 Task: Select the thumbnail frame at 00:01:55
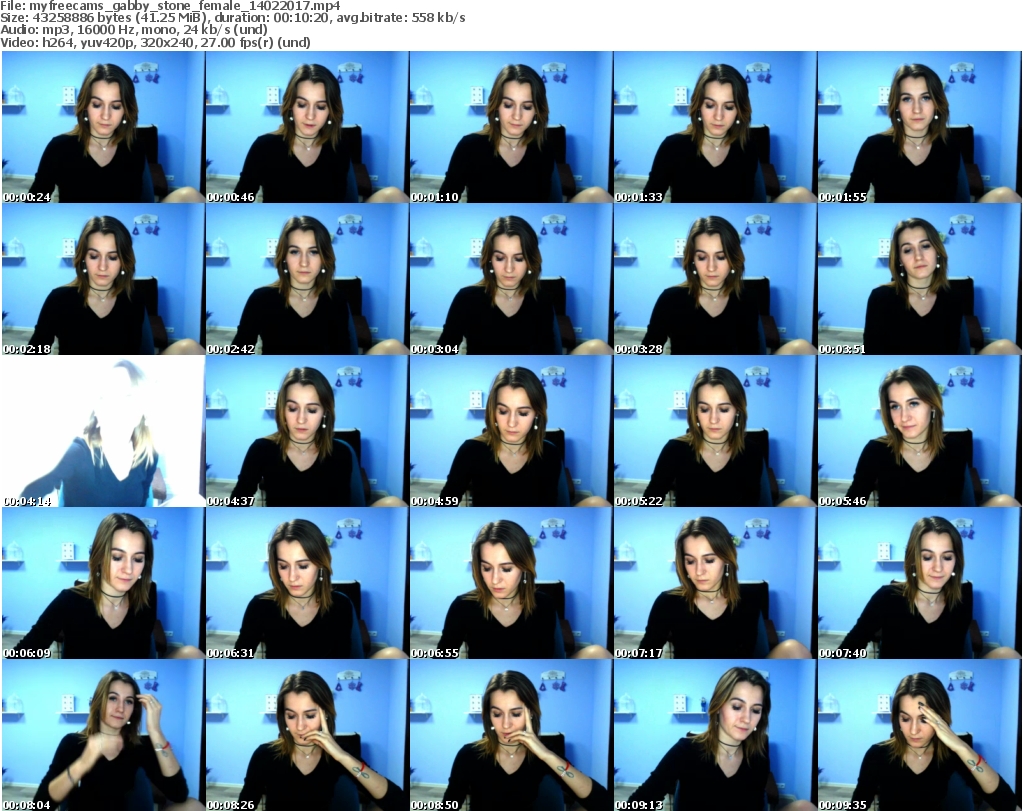920,127
